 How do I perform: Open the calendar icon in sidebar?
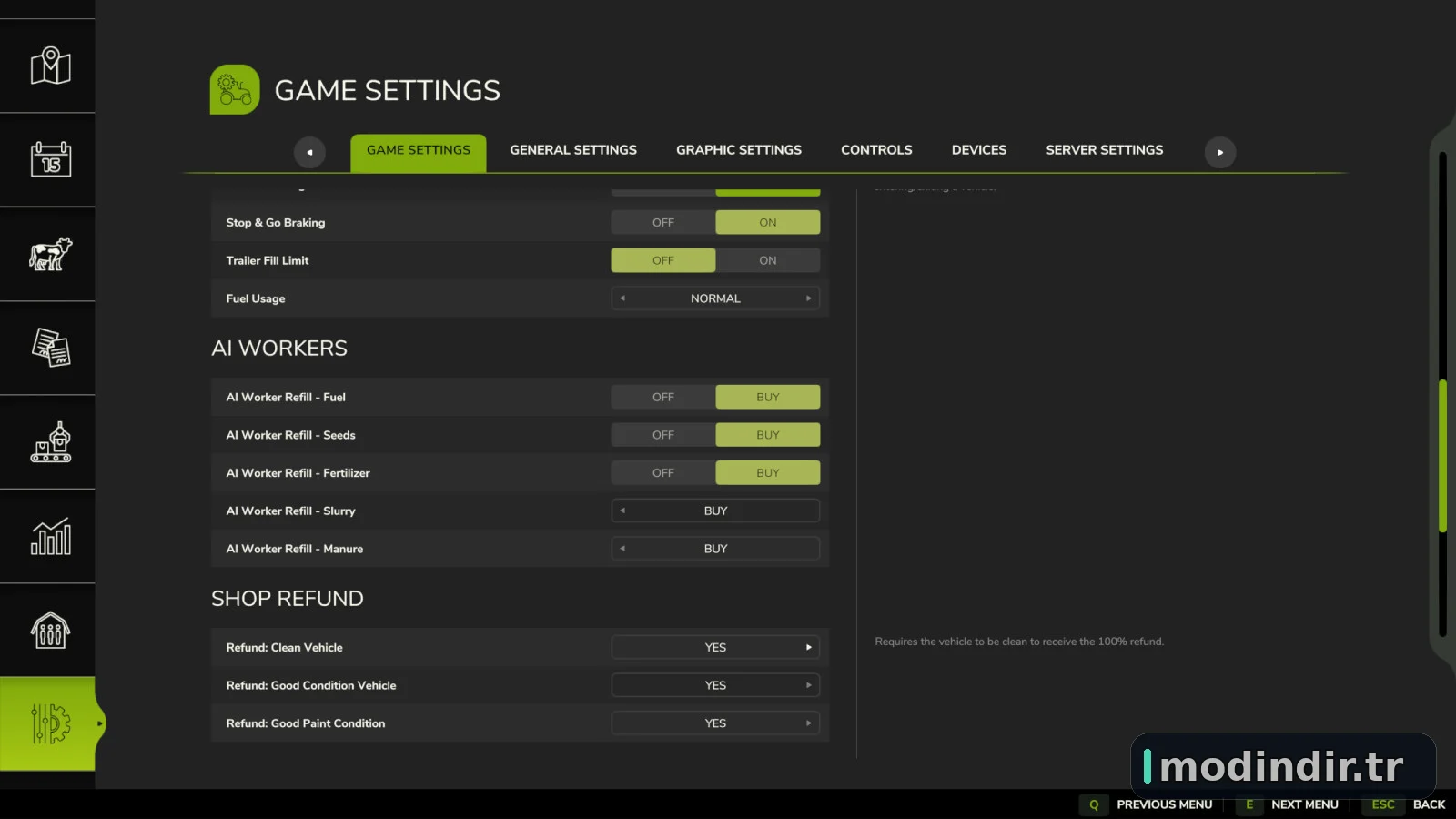point(50,159)
